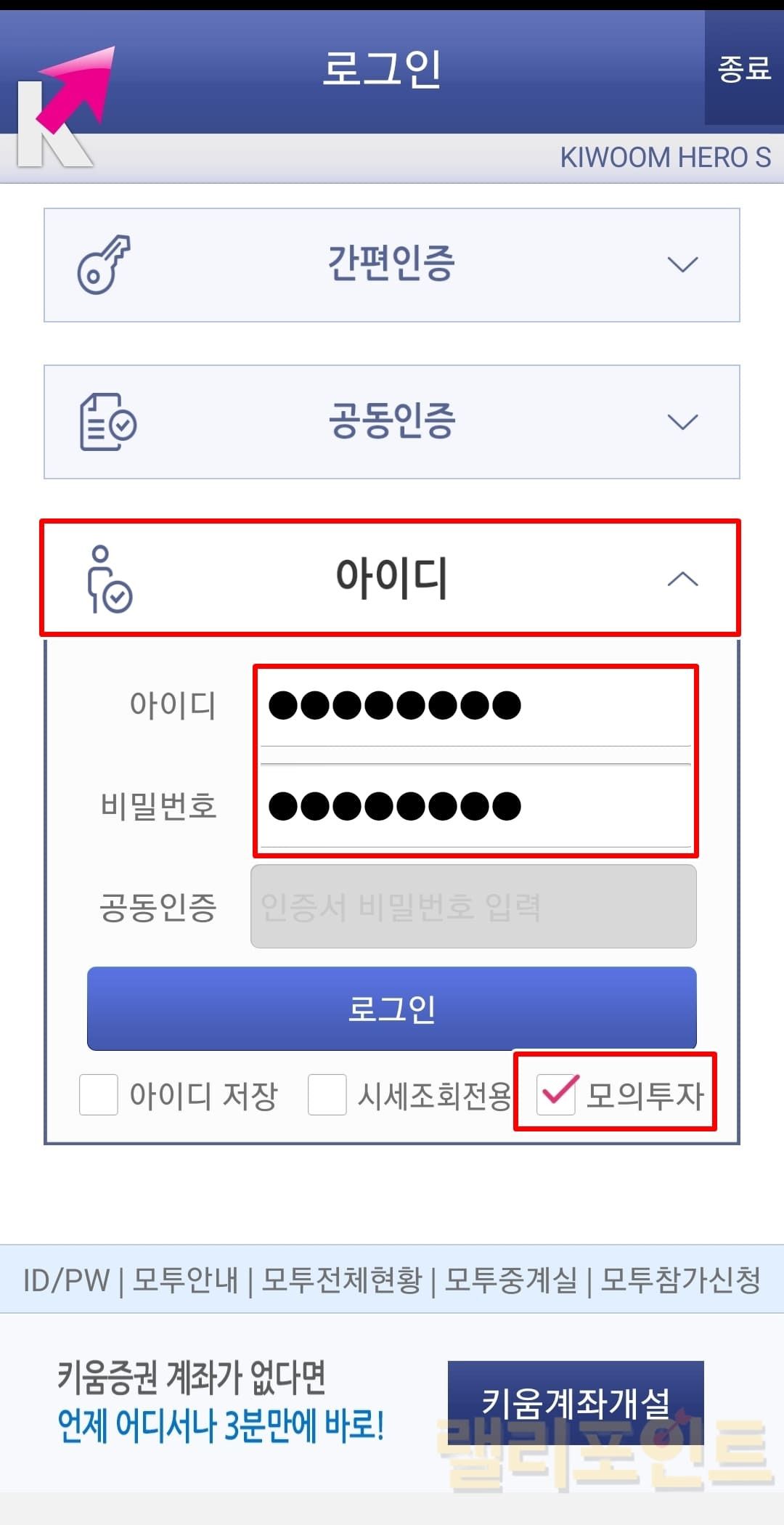
Task: Enable the 시세조회전용 checkbox
Action: tap(327, 1095)
